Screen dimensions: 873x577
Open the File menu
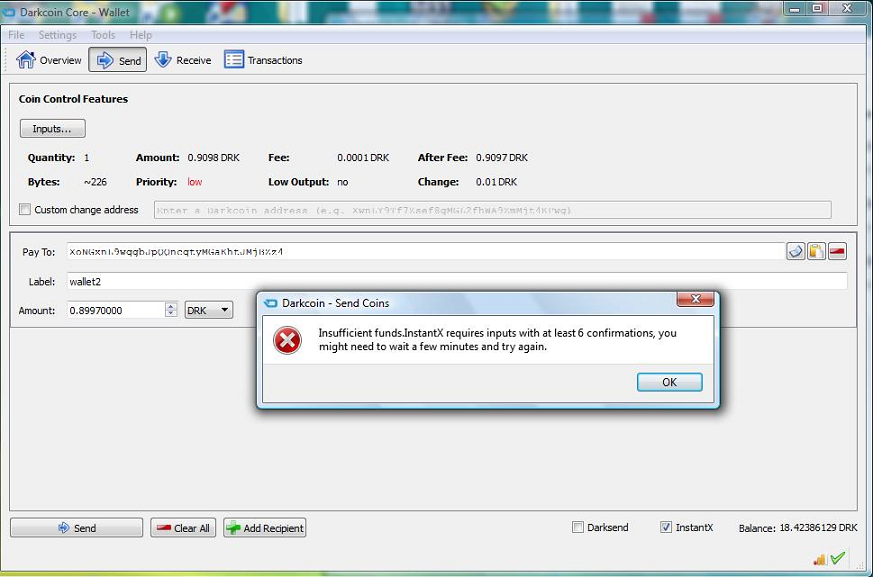tap(16, 35)
